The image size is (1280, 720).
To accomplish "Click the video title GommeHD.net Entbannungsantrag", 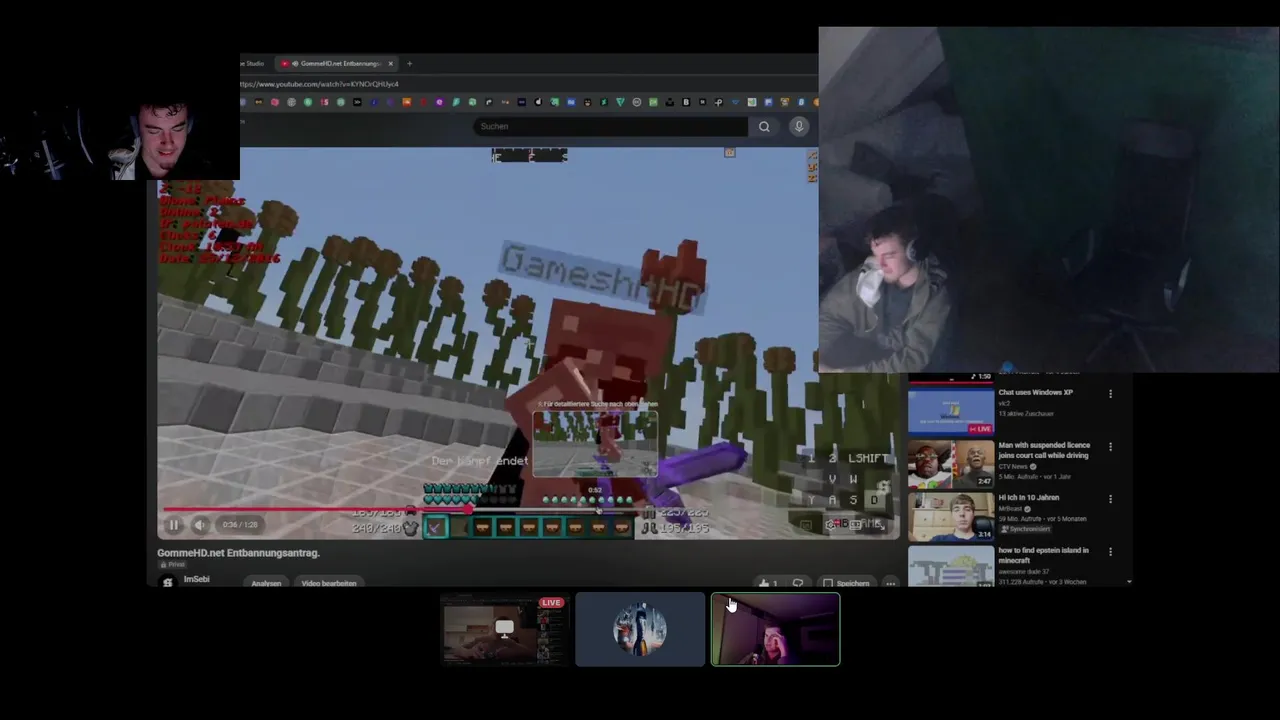I will coord(238,552).
